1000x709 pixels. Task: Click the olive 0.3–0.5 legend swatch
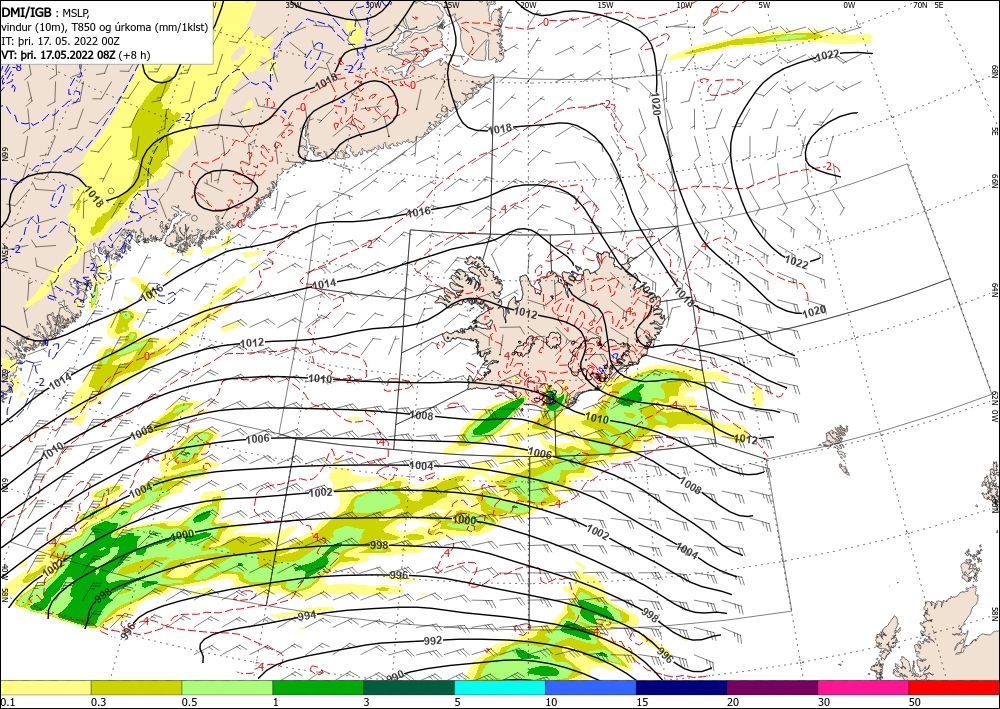(x=136, y=687)
